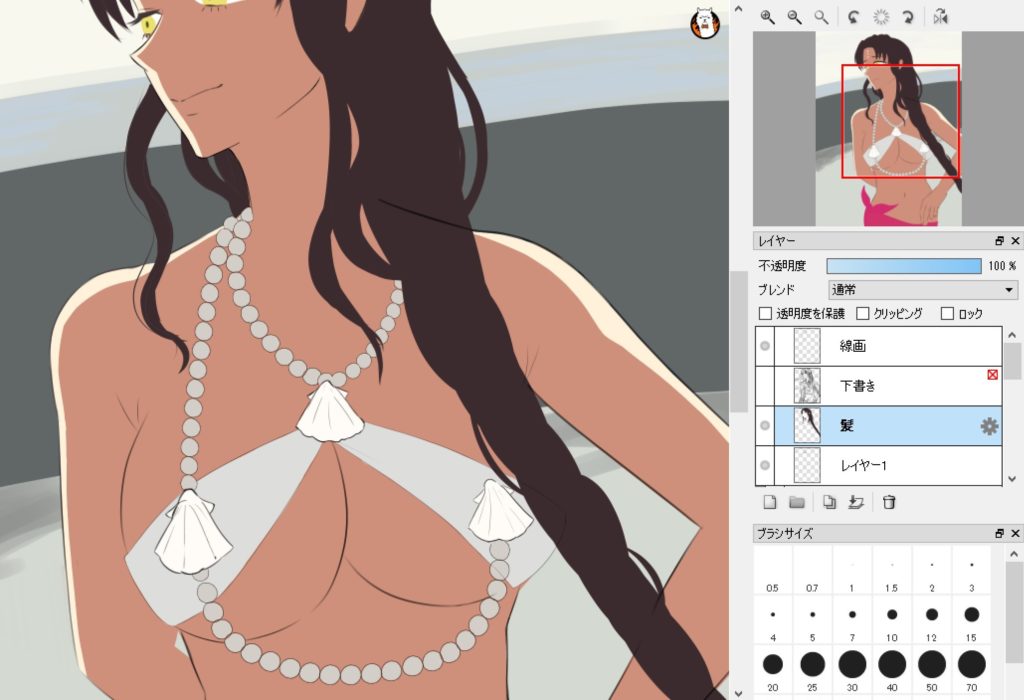The width and height of the screenshot is (1024, 700).
Task: Open the ブレンド mode dropdown
Action: point(921,290)
